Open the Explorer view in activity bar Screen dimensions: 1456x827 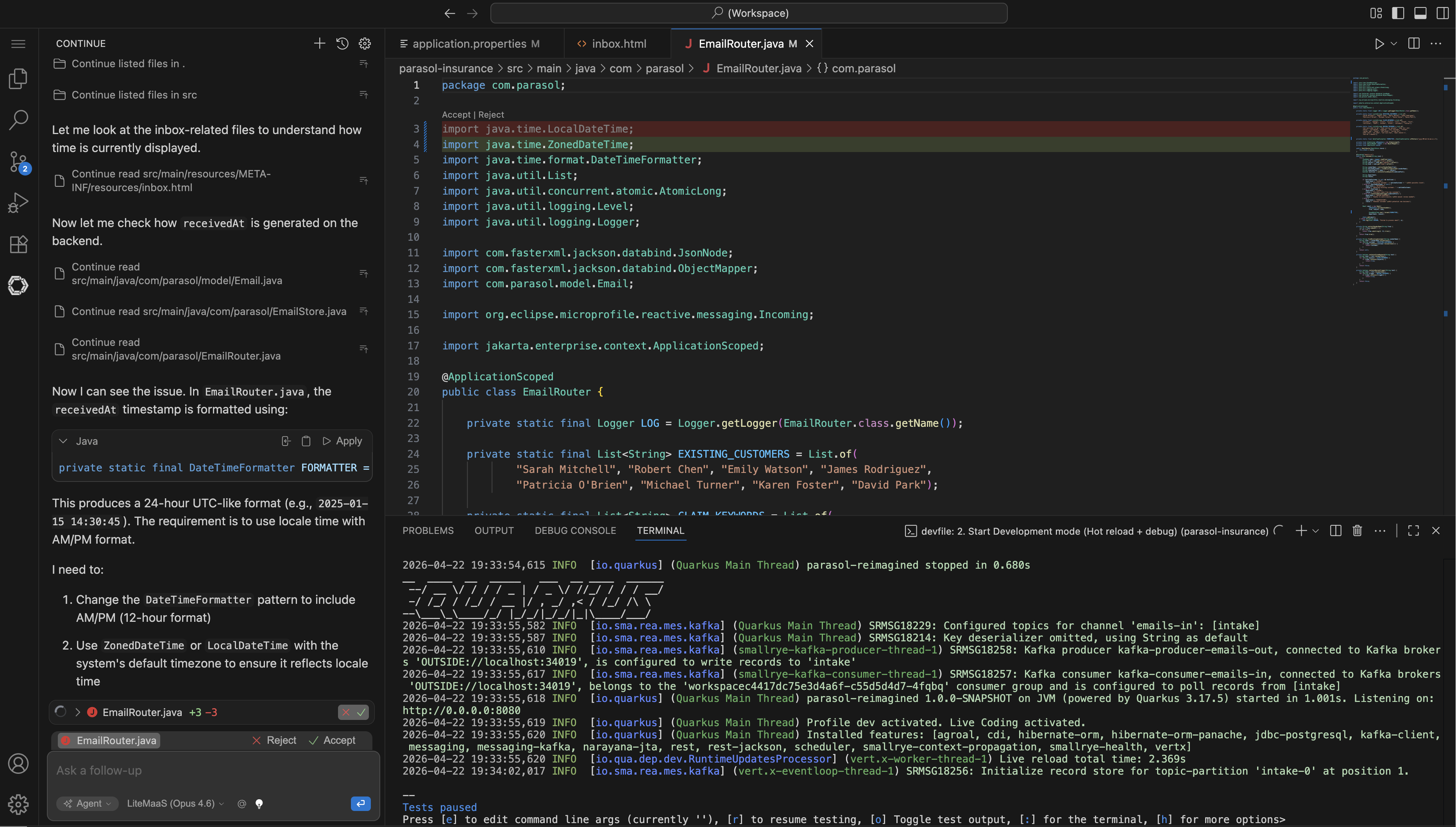coord(18,79)
